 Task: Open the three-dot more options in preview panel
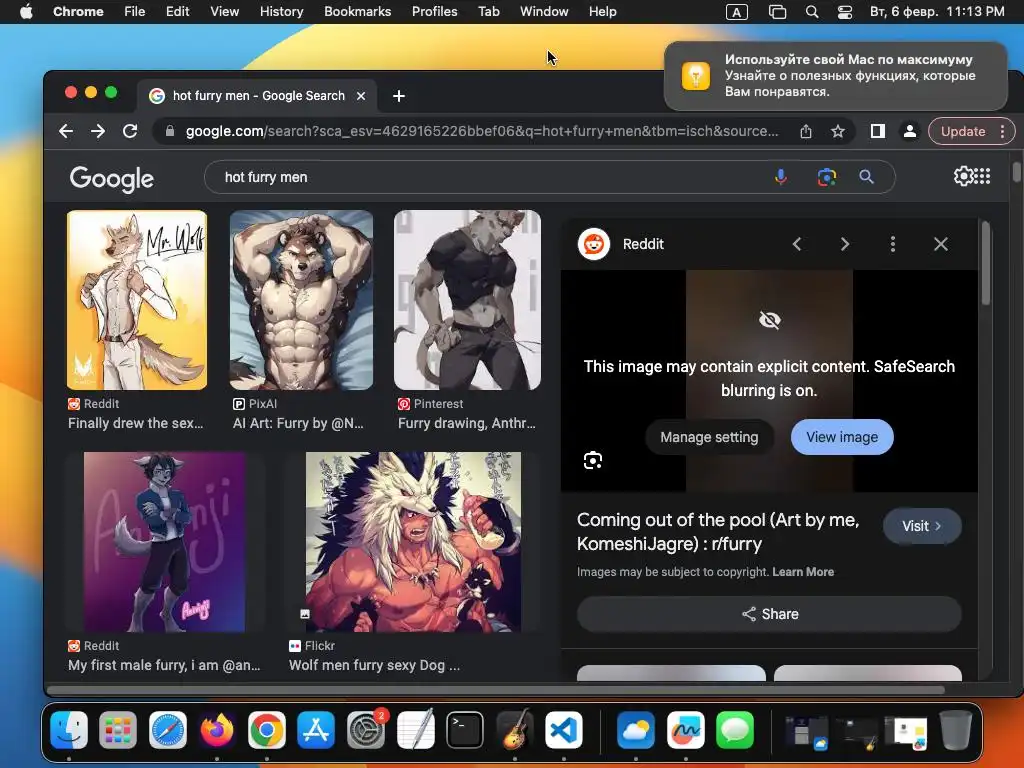click(x=893, y=244)
